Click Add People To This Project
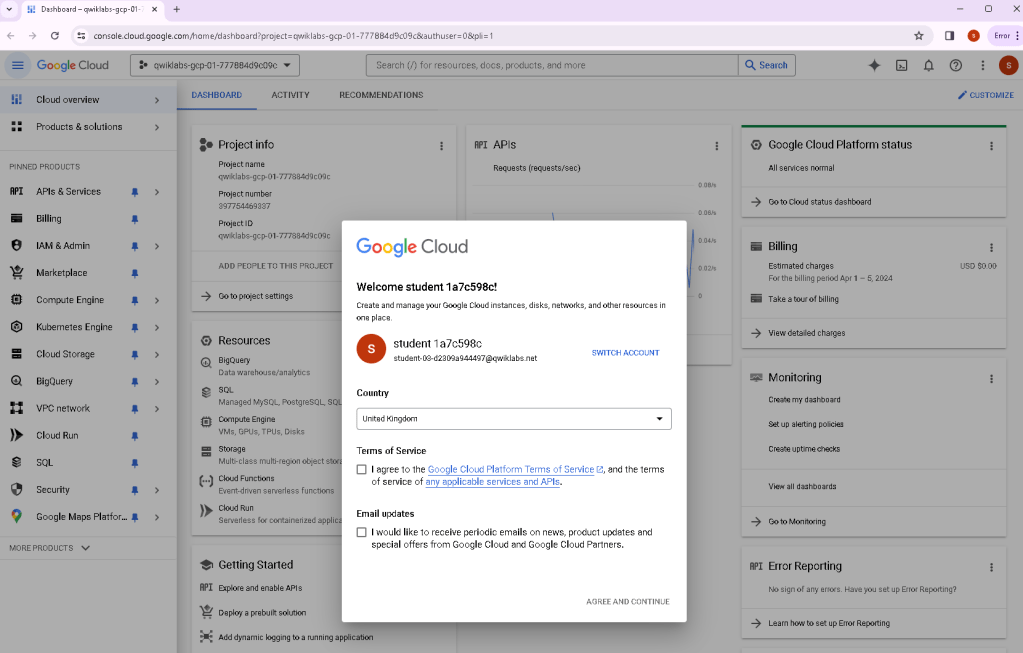Image resolution: width=1023 pixels, height=653 pixels. pos(275,266)
